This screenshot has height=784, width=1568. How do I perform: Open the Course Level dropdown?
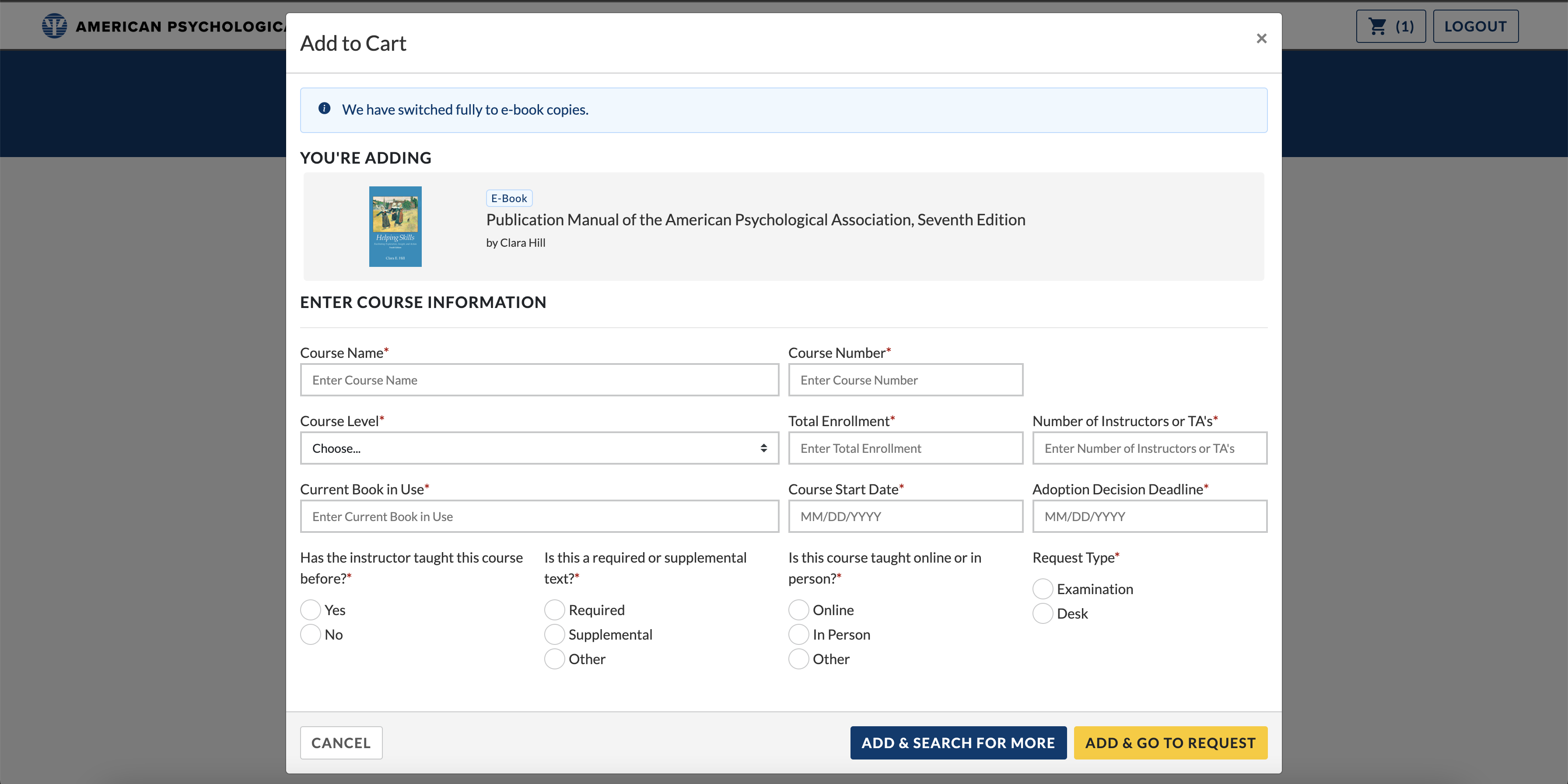(x=539, y=448)
